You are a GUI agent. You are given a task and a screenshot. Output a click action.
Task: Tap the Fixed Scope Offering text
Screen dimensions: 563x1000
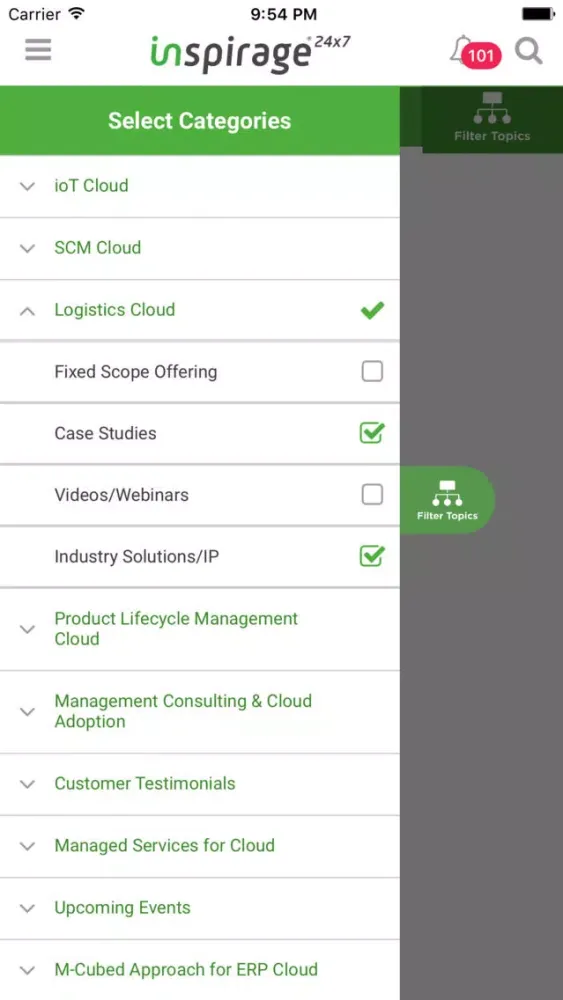coord(136,372)
